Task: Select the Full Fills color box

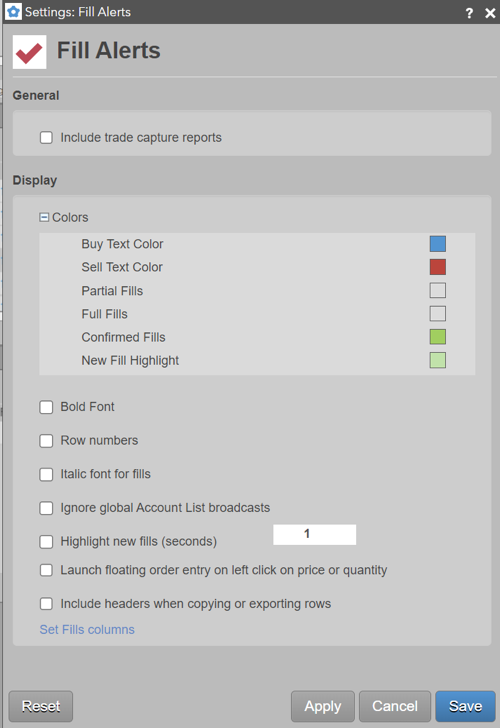Action: click(438, 314)
